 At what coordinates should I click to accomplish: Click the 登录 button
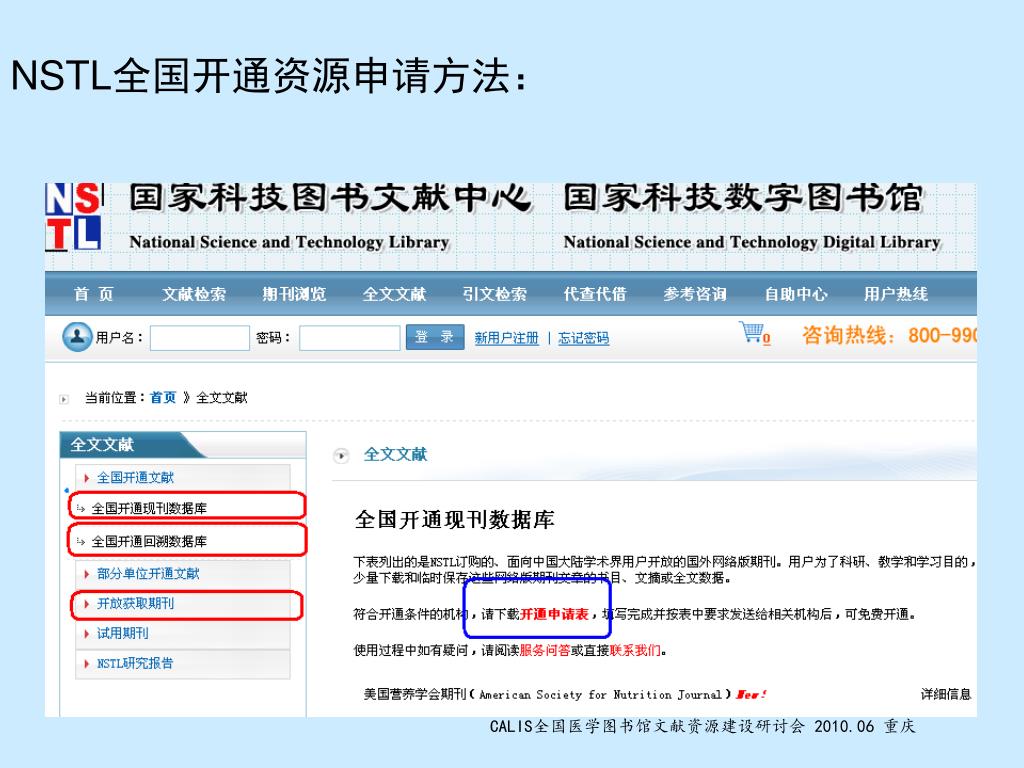435,337
